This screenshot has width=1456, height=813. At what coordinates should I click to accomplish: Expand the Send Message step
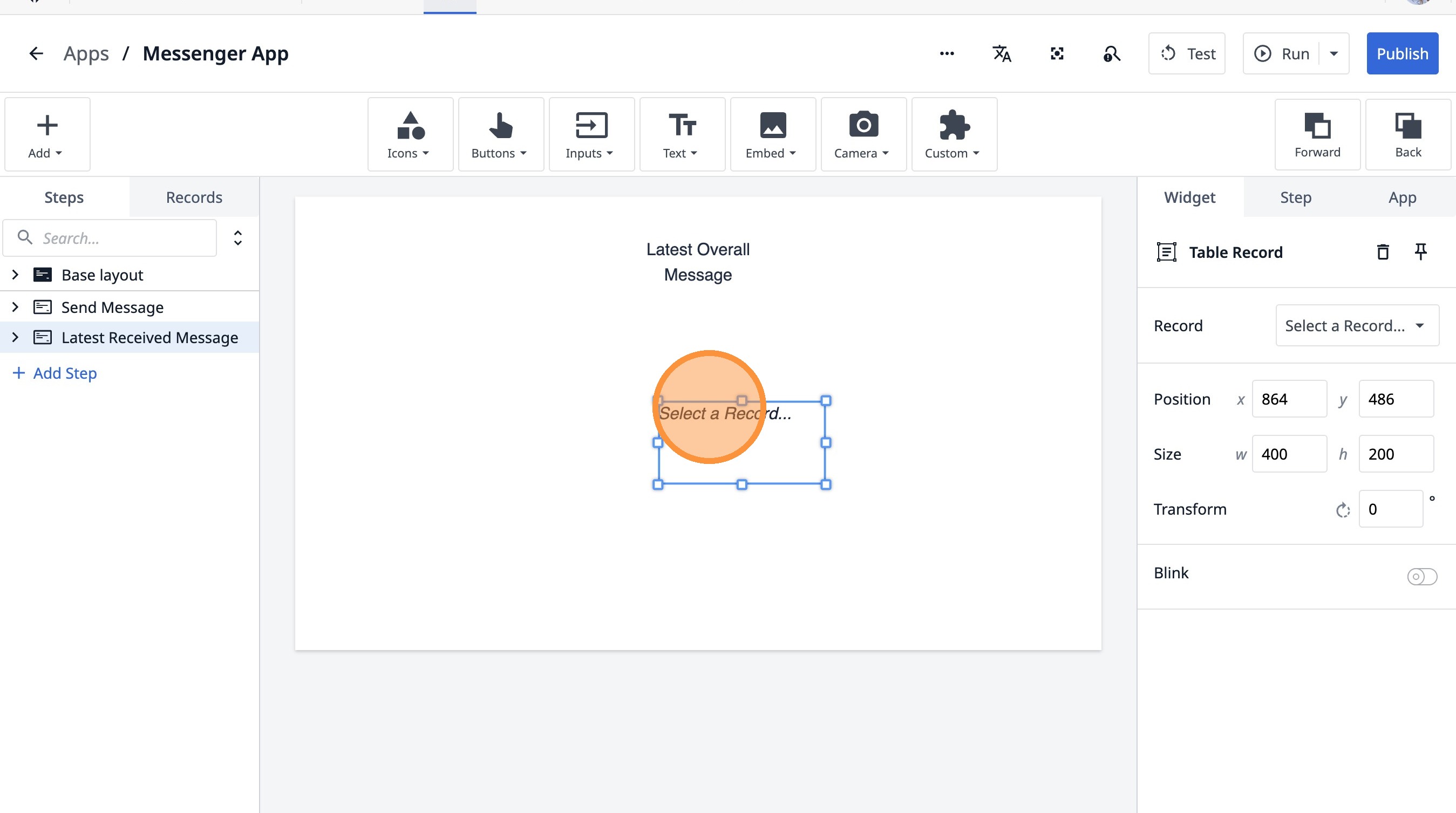coord(15,308)
